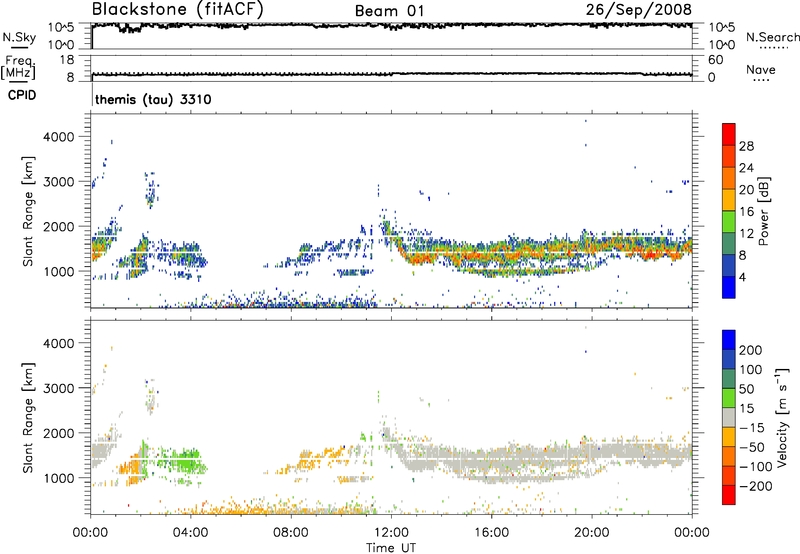This screenshot has width=800, height=554.
Task: Click the date '26/Sep/2008'
Action: (639, 9)
